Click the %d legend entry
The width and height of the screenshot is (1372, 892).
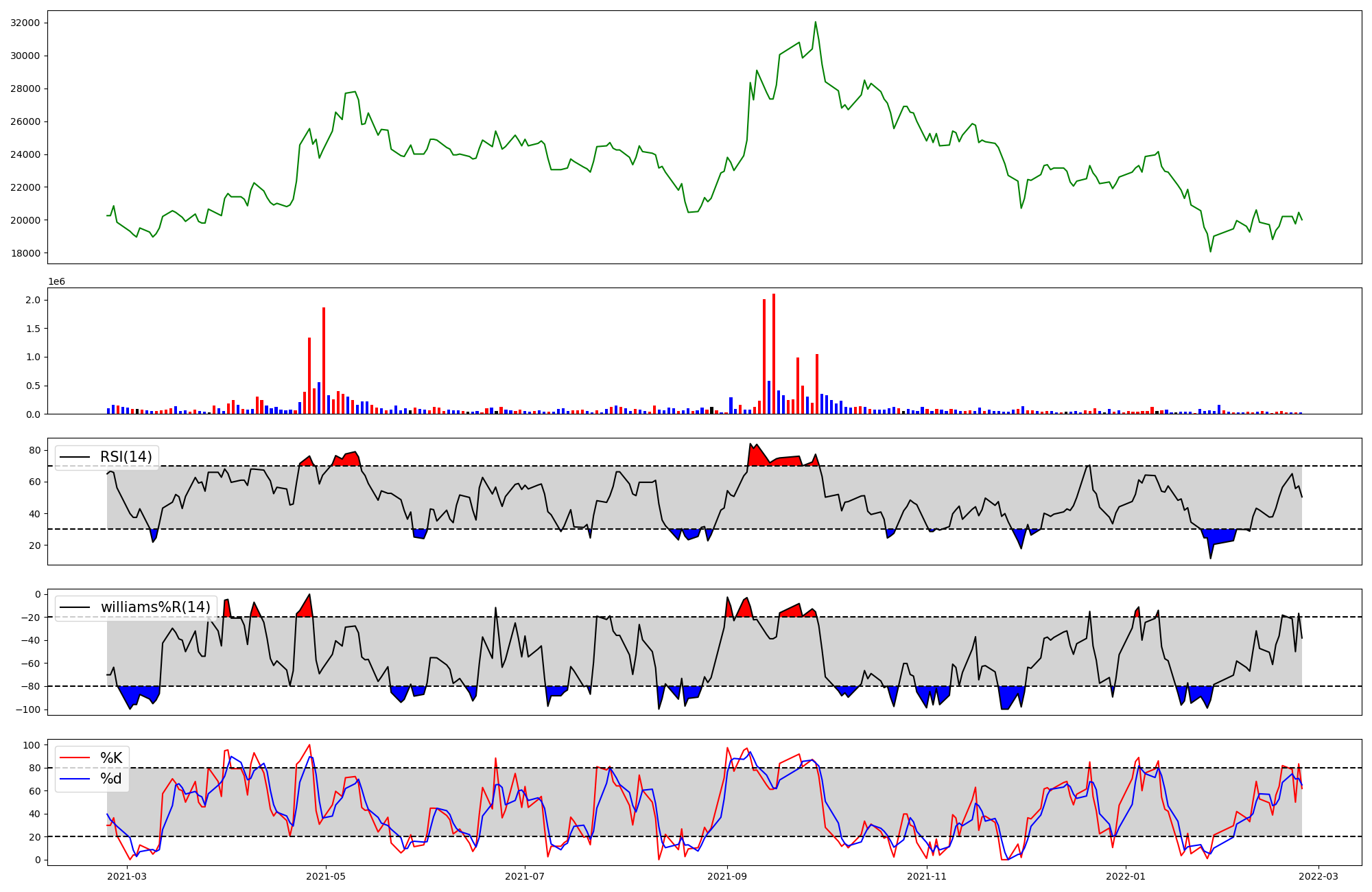coord(111,779)
